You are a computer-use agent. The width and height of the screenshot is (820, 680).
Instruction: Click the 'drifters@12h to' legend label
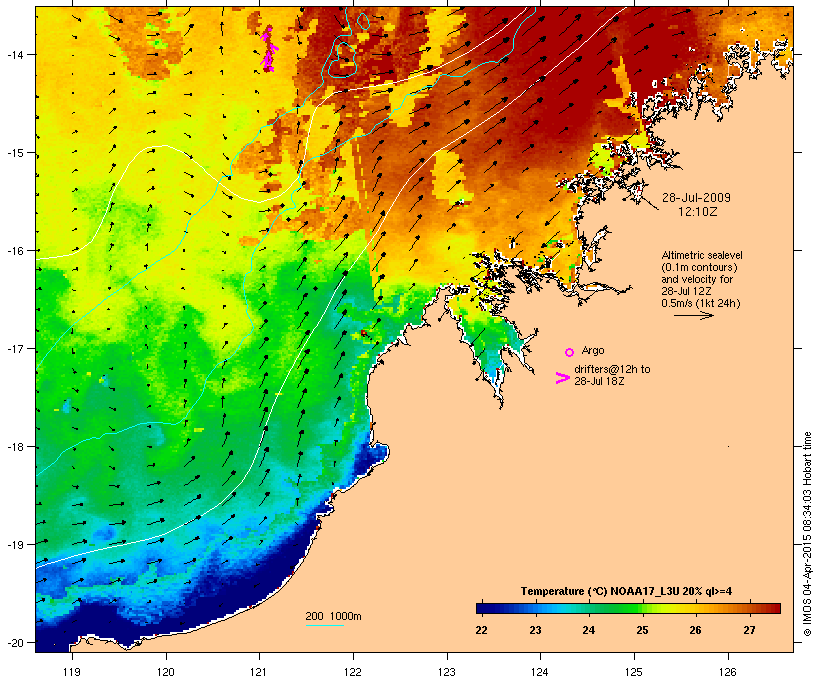tap(612, 369)
